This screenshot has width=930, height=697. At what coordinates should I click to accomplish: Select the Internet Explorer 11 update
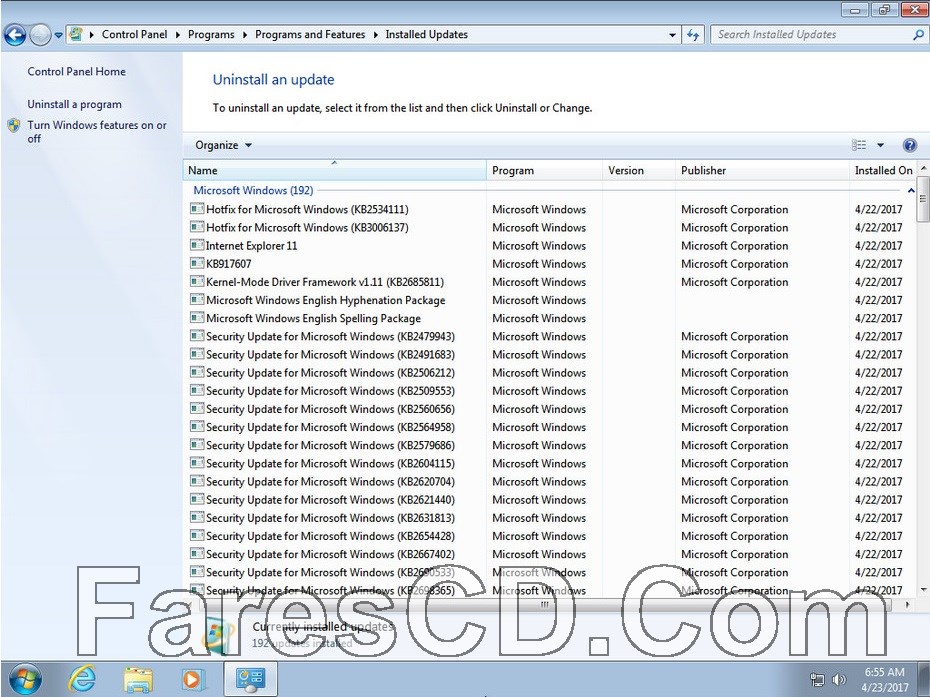pos(251,246)
